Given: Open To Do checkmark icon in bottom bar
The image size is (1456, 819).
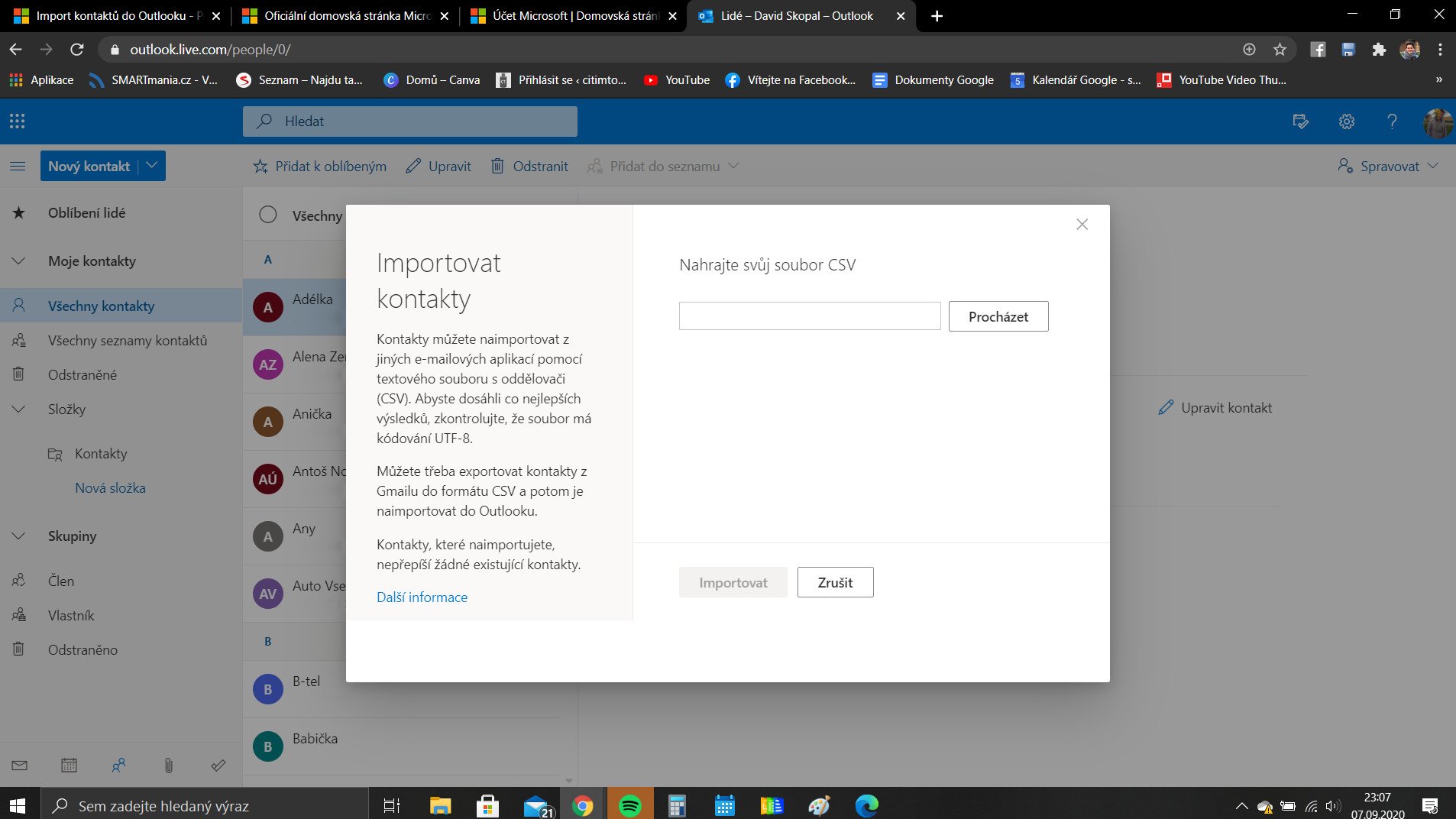Looking at the screenshot, I should [x=218, y=765].
